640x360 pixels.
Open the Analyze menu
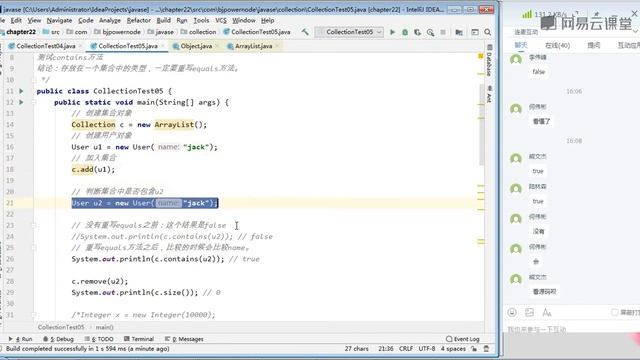(110, 20)
